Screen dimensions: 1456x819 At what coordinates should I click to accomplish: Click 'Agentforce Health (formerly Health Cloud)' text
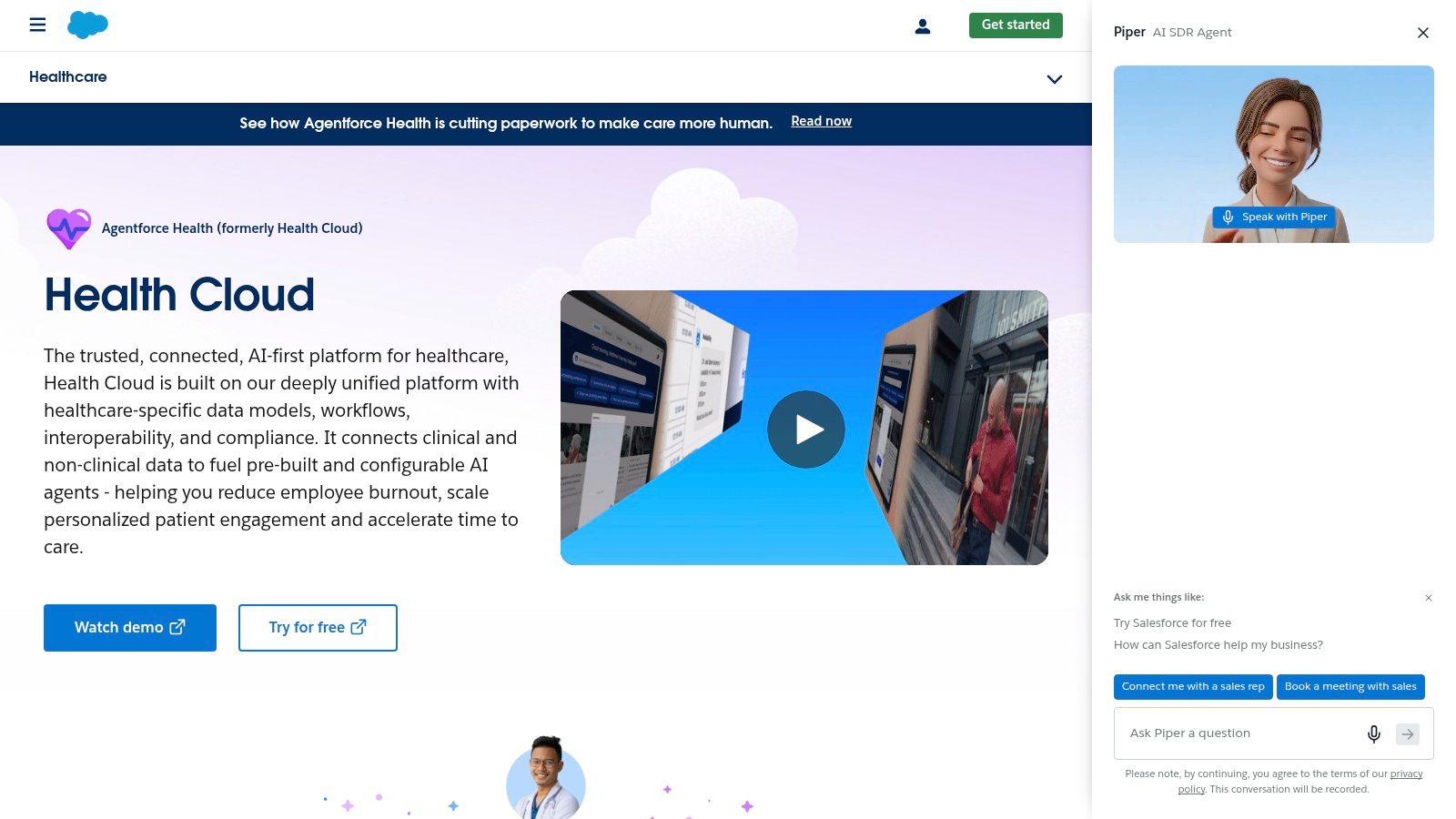tap(232, 228)
